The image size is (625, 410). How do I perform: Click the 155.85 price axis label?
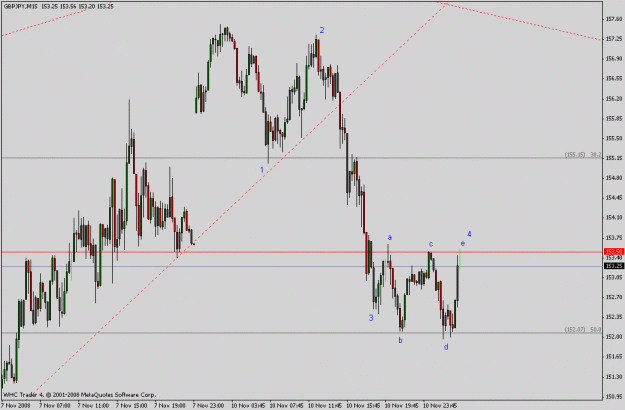pyautogui.click(x=614, y=118)
